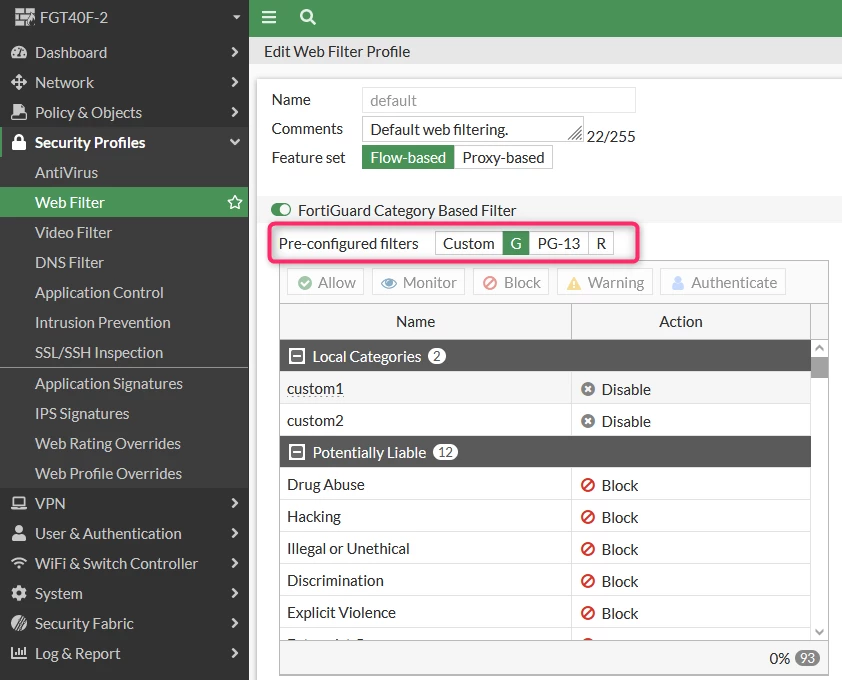Collapse the Local Categories group
842x680 pixels.
[296, 356]
